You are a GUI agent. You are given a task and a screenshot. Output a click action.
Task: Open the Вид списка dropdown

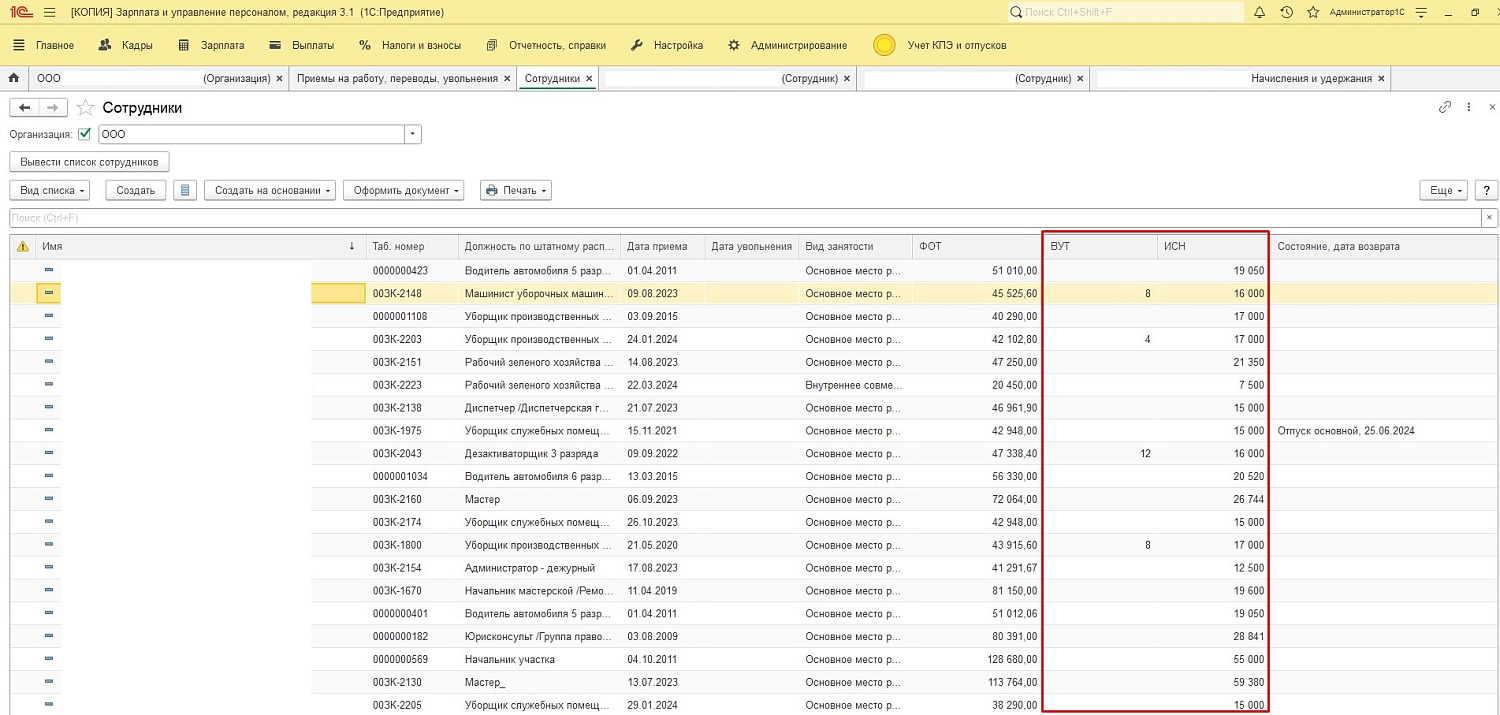(50, 190)
